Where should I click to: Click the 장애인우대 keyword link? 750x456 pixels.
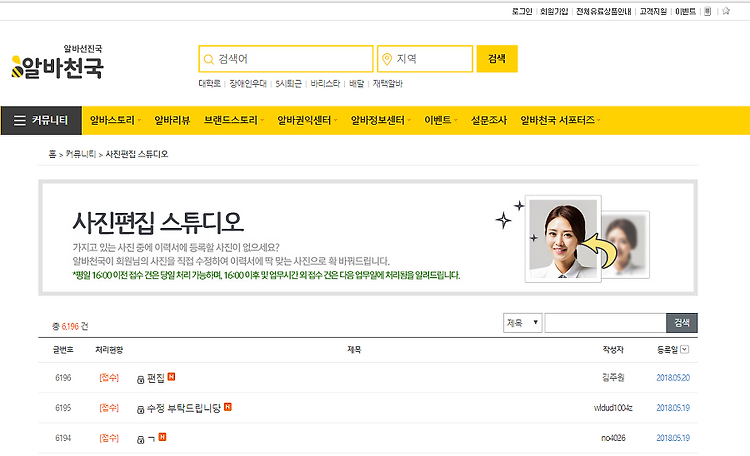point(248,84)
